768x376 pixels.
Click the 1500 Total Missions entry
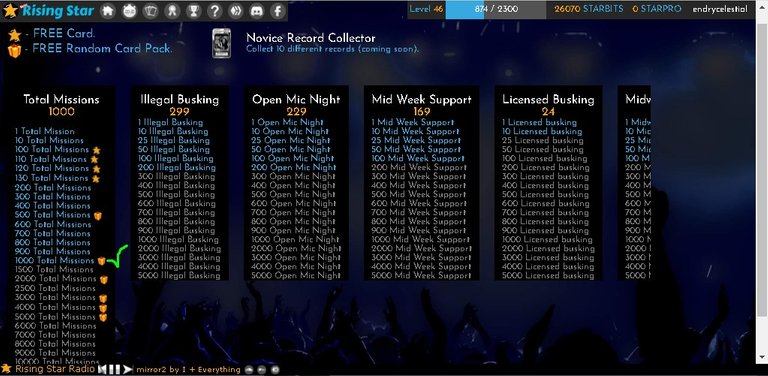click(x=54, y=269)
